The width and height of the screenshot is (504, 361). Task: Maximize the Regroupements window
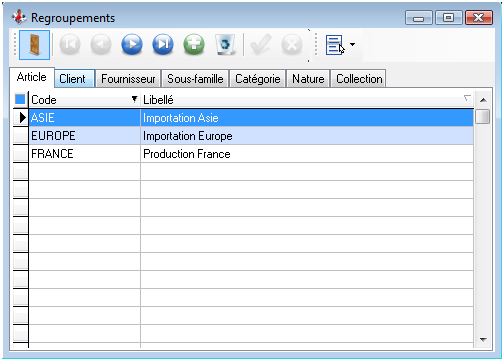(x=449, y=18)
